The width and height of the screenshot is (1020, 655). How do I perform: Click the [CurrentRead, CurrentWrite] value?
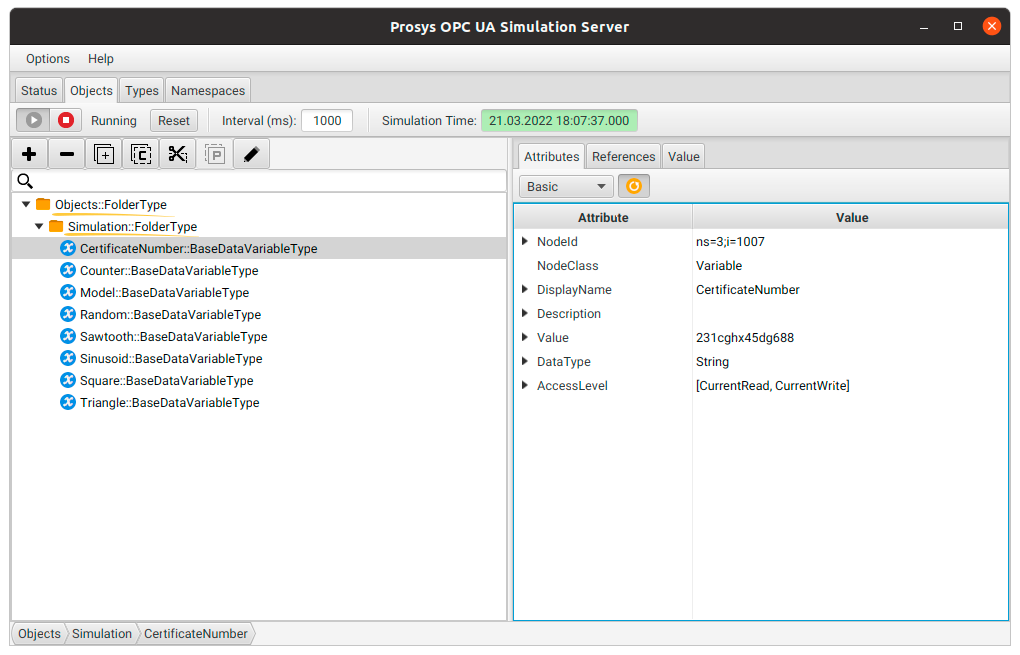pos(773,386)
